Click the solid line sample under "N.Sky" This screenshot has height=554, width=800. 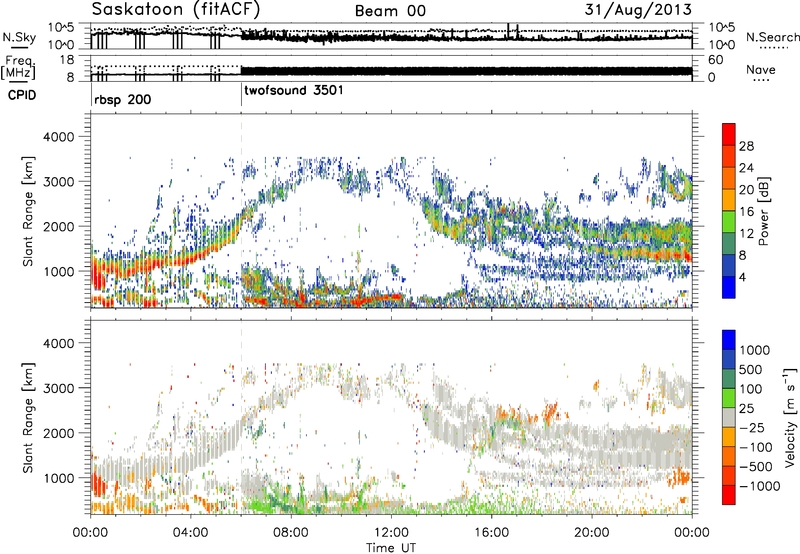19,48
